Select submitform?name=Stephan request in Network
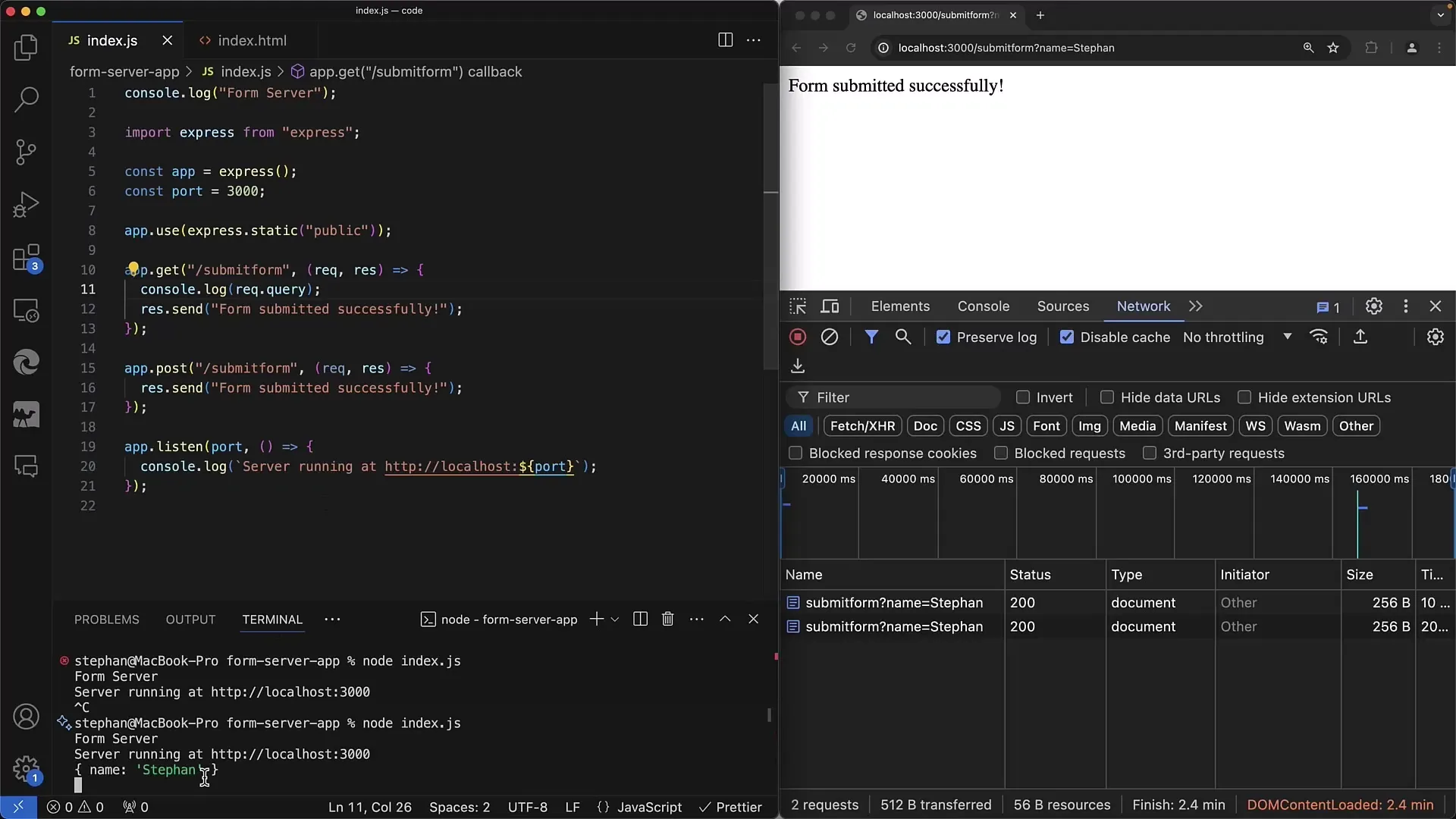 [894, 602]
